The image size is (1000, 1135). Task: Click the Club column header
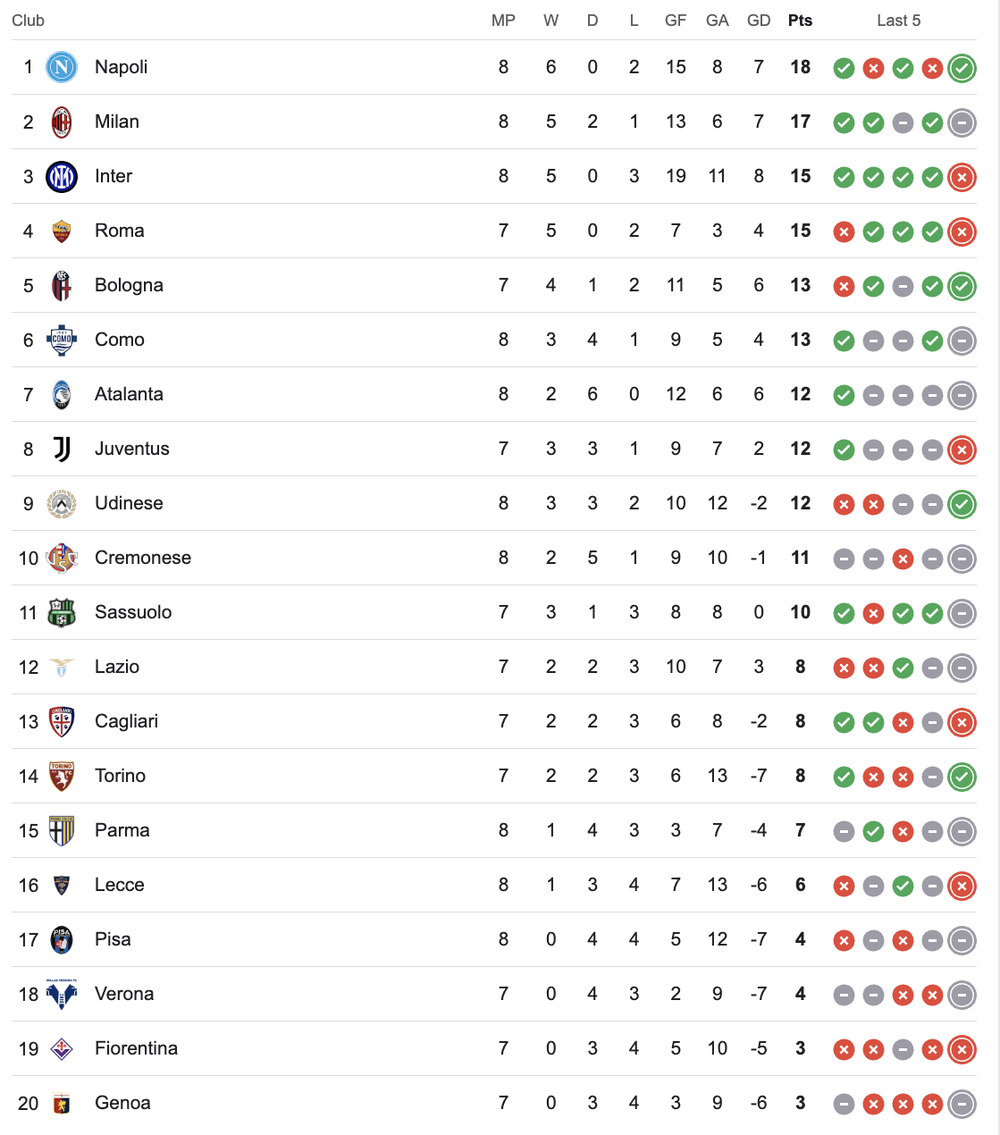tap(28, 20)
